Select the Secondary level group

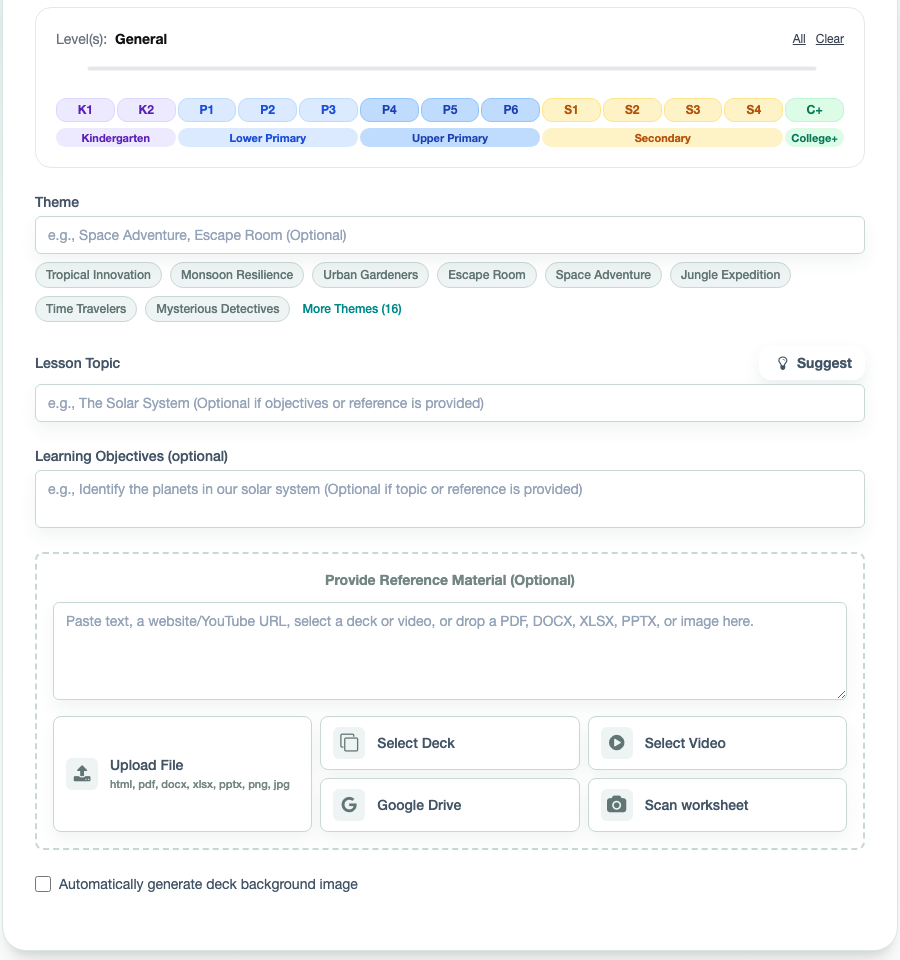pyautogui.click(x=662, y=138)
